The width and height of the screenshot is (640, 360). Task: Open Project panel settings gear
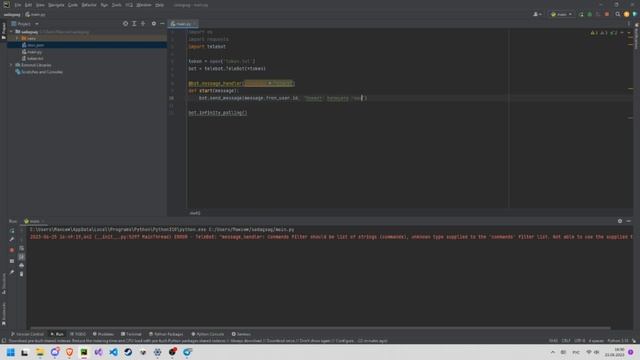(x=154, y=24)
